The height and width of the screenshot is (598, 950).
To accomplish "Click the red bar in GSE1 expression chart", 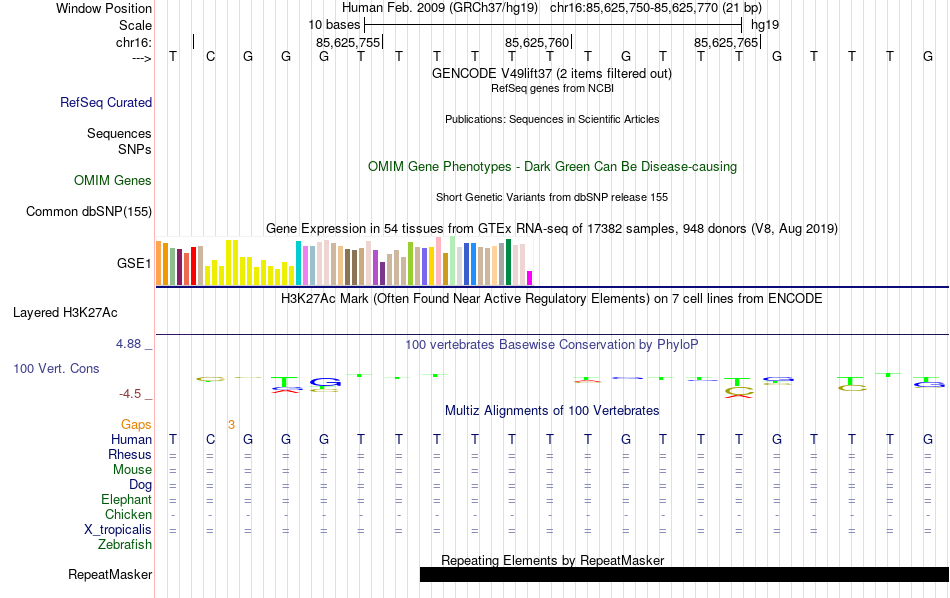I will (194, 266).
